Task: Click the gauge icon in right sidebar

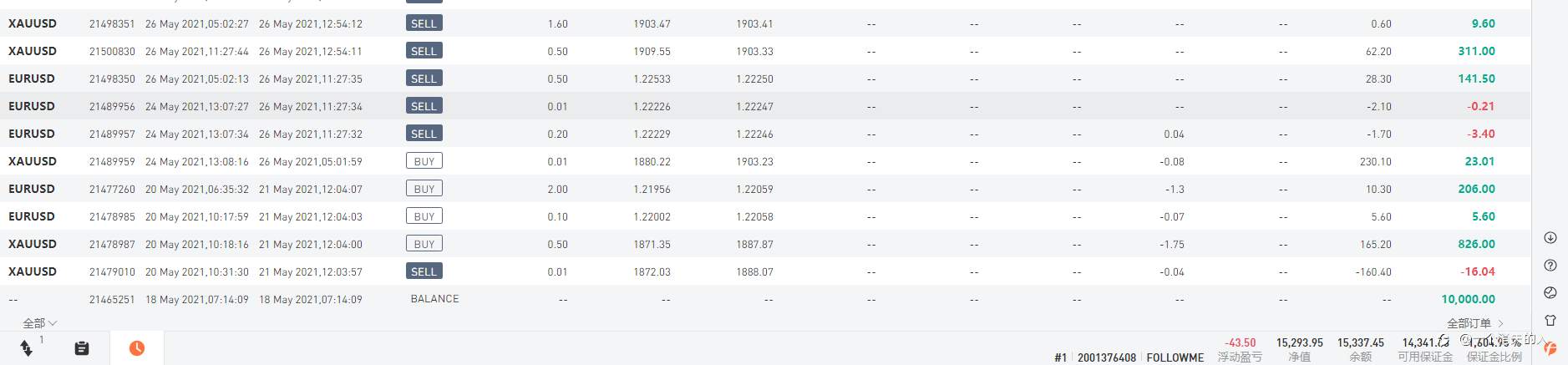Action: (1550, 293)
